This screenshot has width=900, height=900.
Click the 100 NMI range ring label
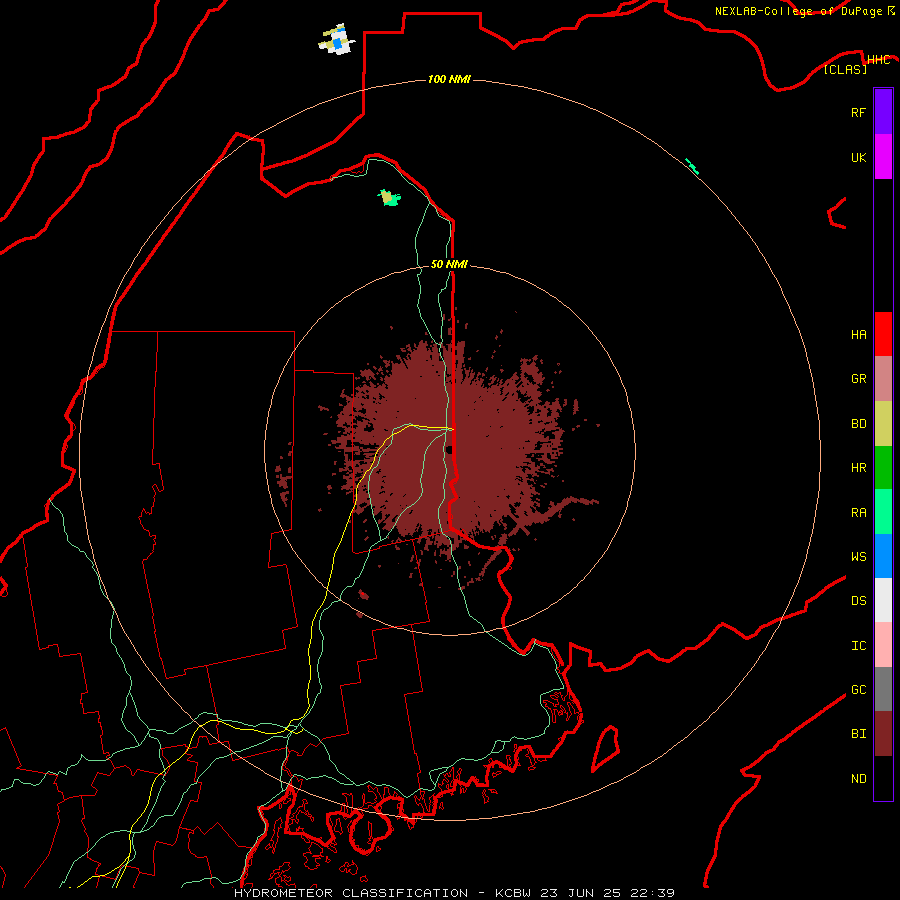click(449, 79)
